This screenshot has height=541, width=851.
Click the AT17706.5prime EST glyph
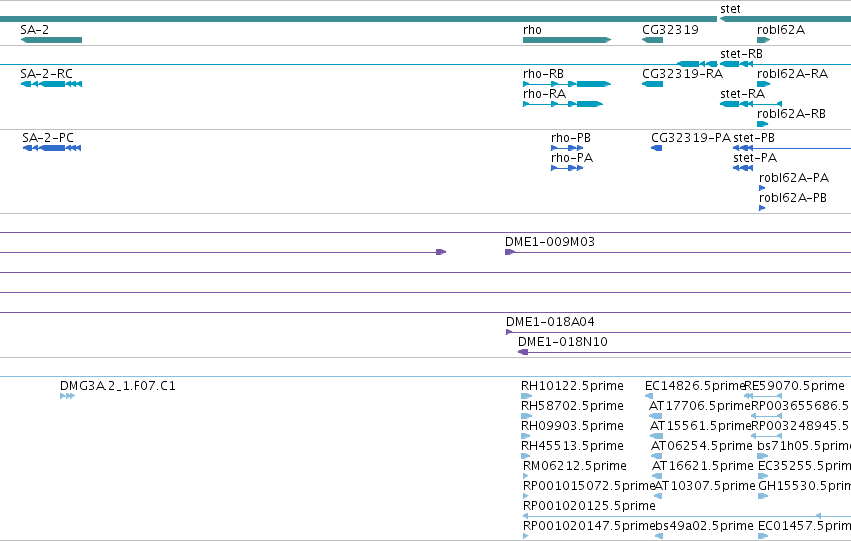(656, 416)
